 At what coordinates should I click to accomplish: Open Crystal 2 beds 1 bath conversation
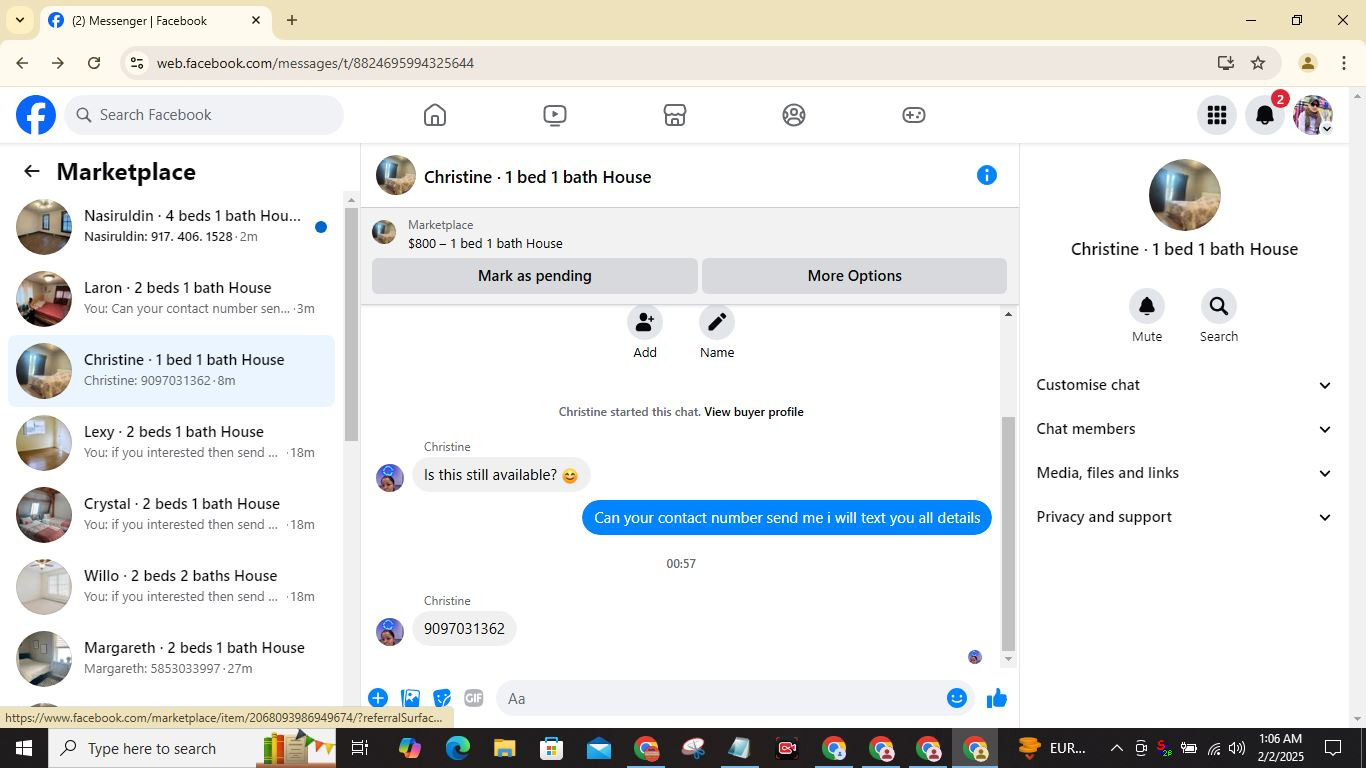tap(172, 515)
